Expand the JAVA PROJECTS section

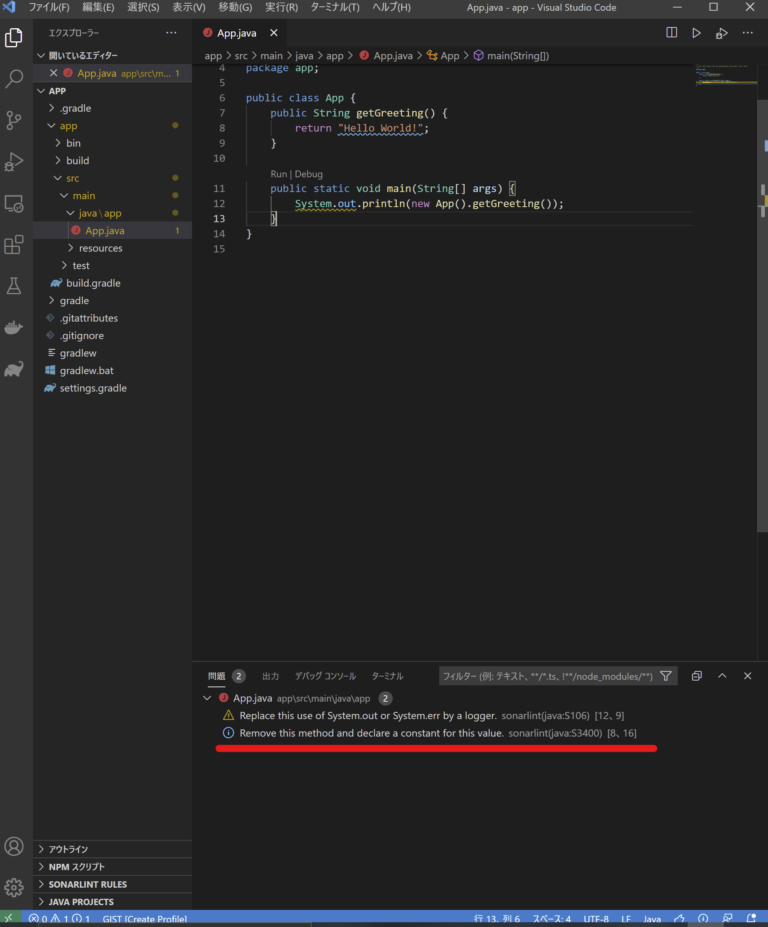pos(80,902)
